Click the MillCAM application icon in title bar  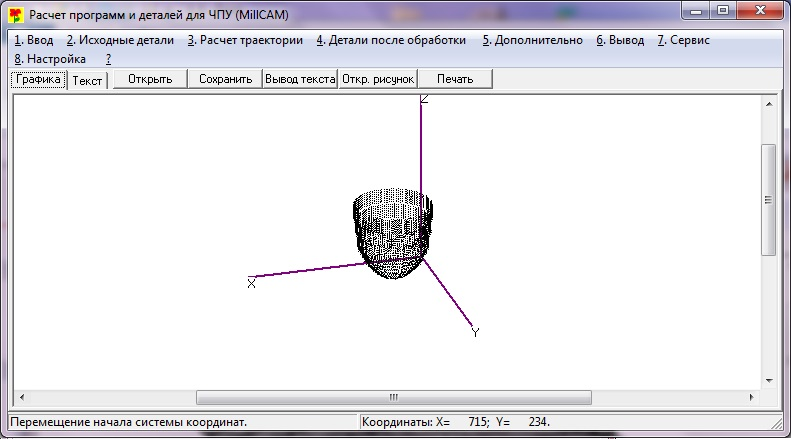coord(16,15)
